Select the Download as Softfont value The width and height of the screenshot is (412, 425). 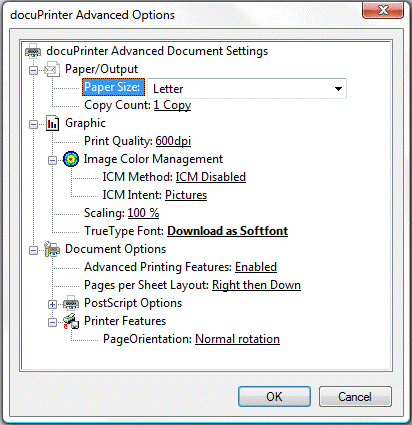point(228,231)
